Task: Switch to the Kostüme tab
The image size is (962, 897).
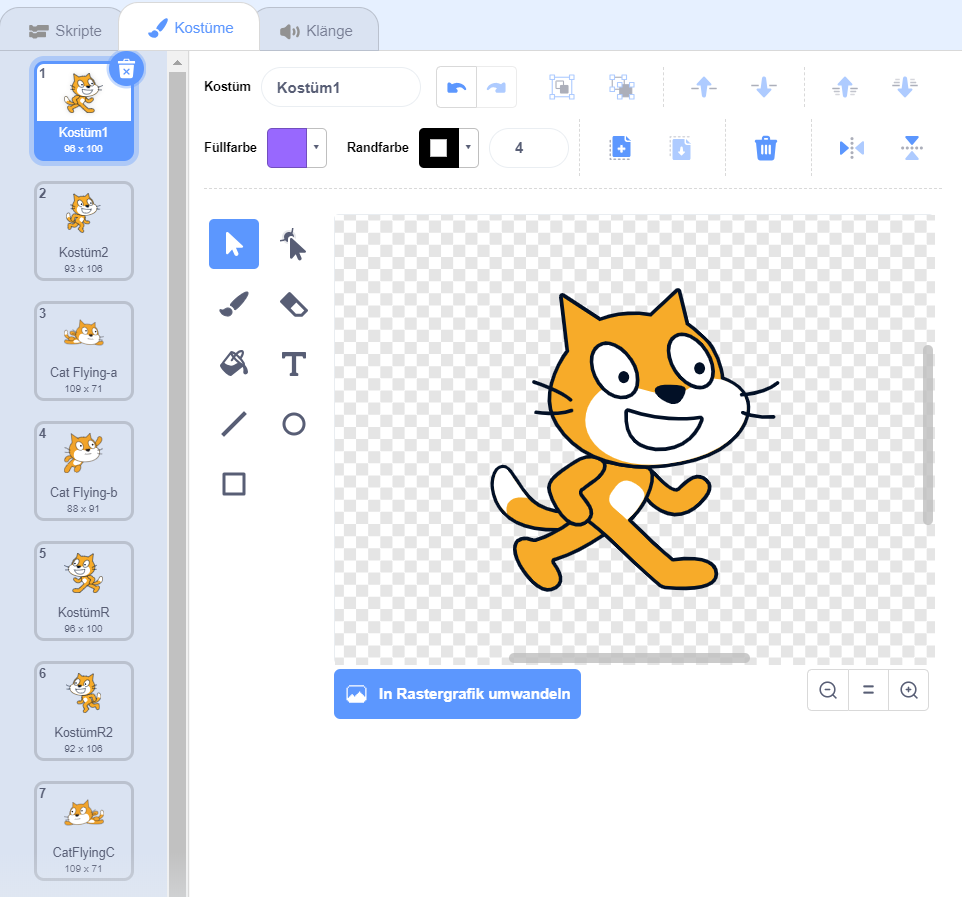Action: (x=190, y=28)
